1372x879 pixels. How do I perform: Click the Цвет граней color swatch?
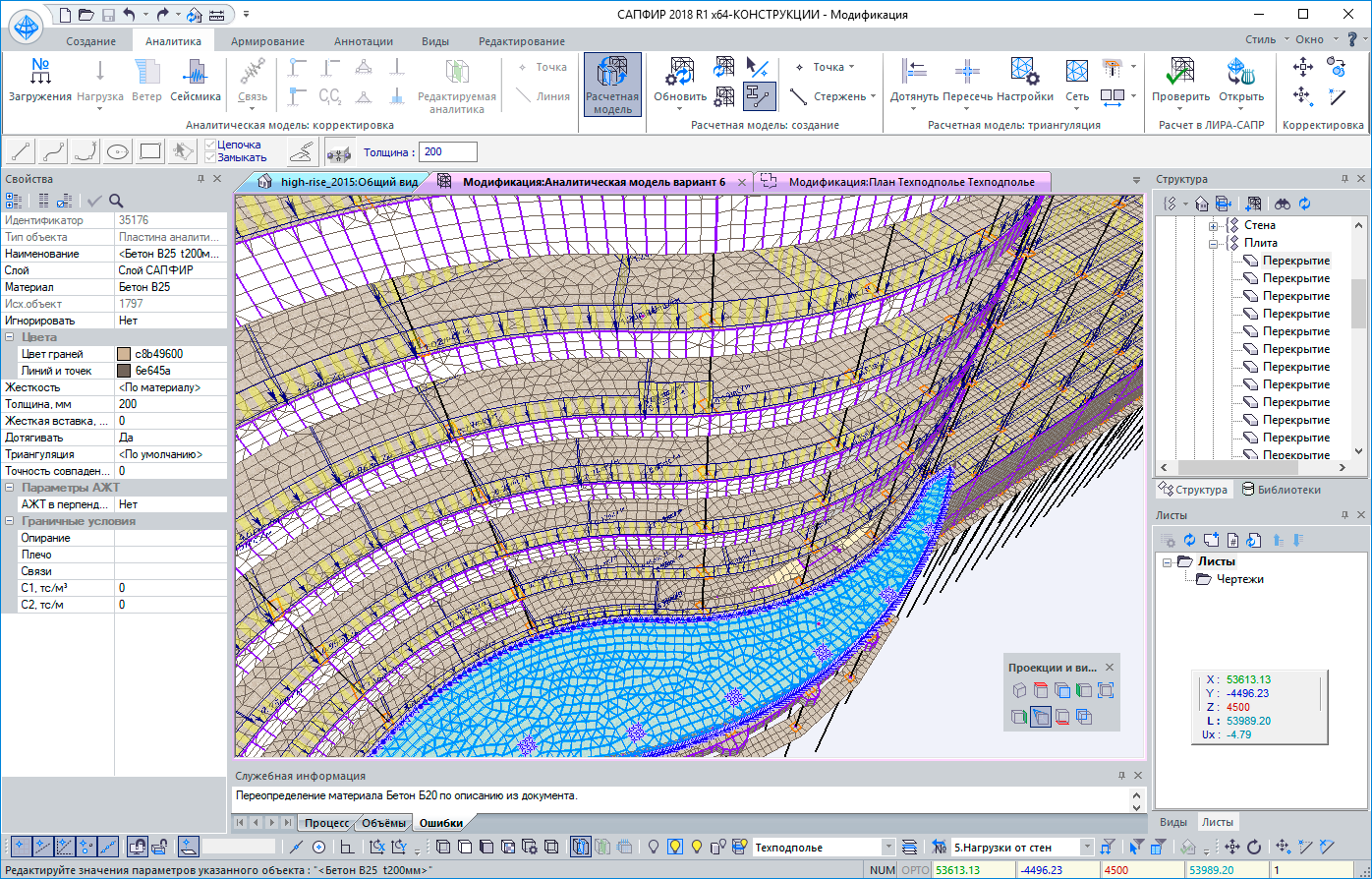click(x=124, y=354)
